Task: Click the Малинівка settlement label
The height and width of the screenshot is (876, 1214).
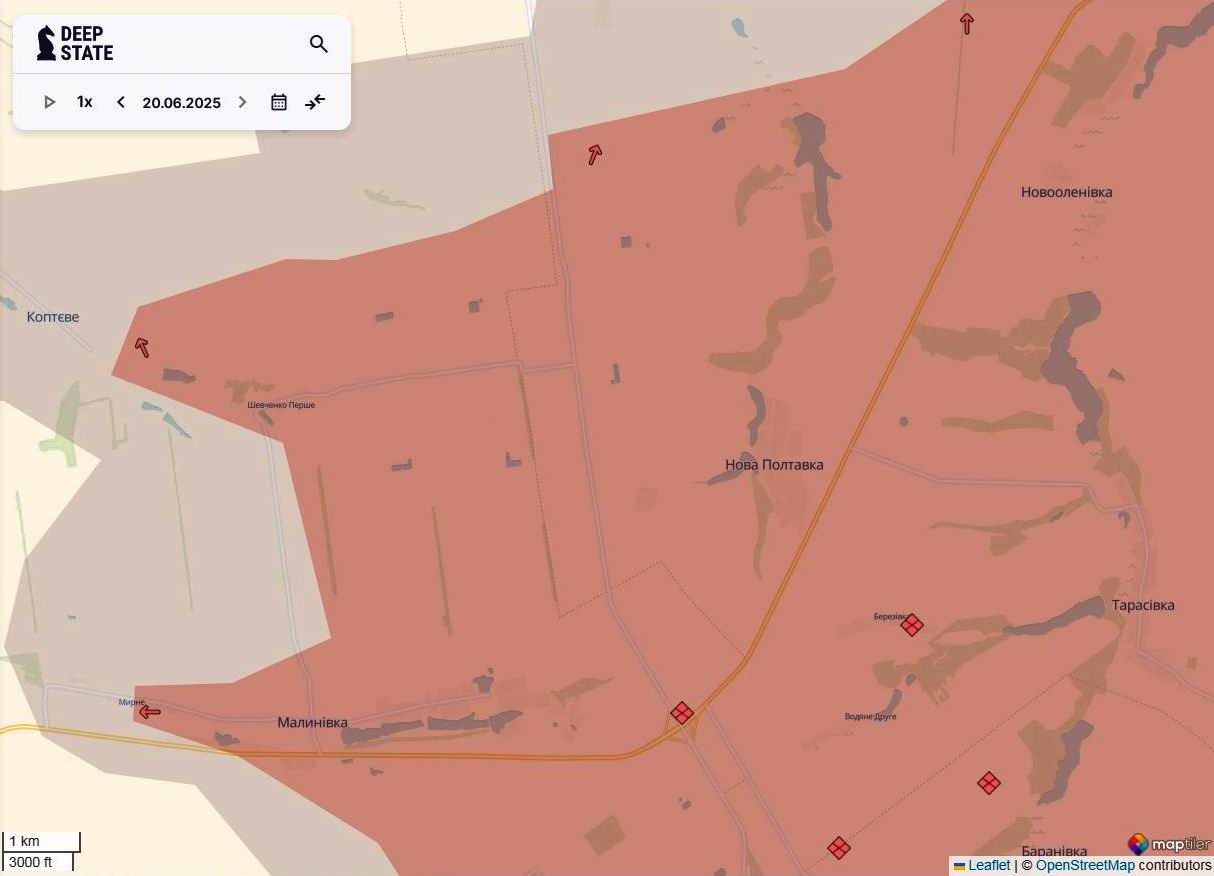Action: [312, 722]
